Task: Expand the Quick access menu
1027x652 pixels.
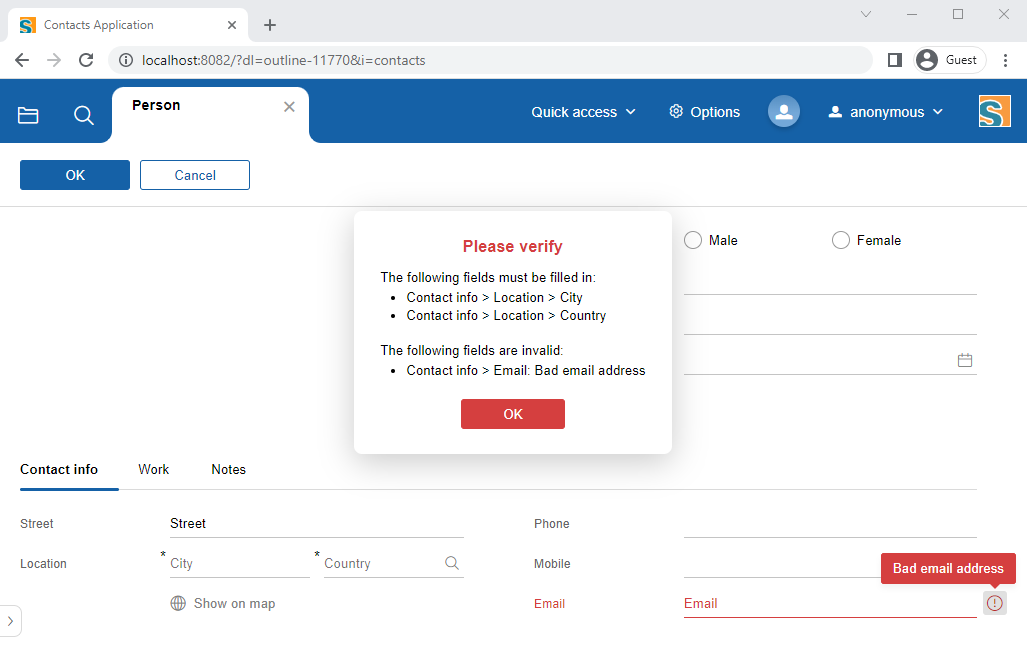Action: 583,112
